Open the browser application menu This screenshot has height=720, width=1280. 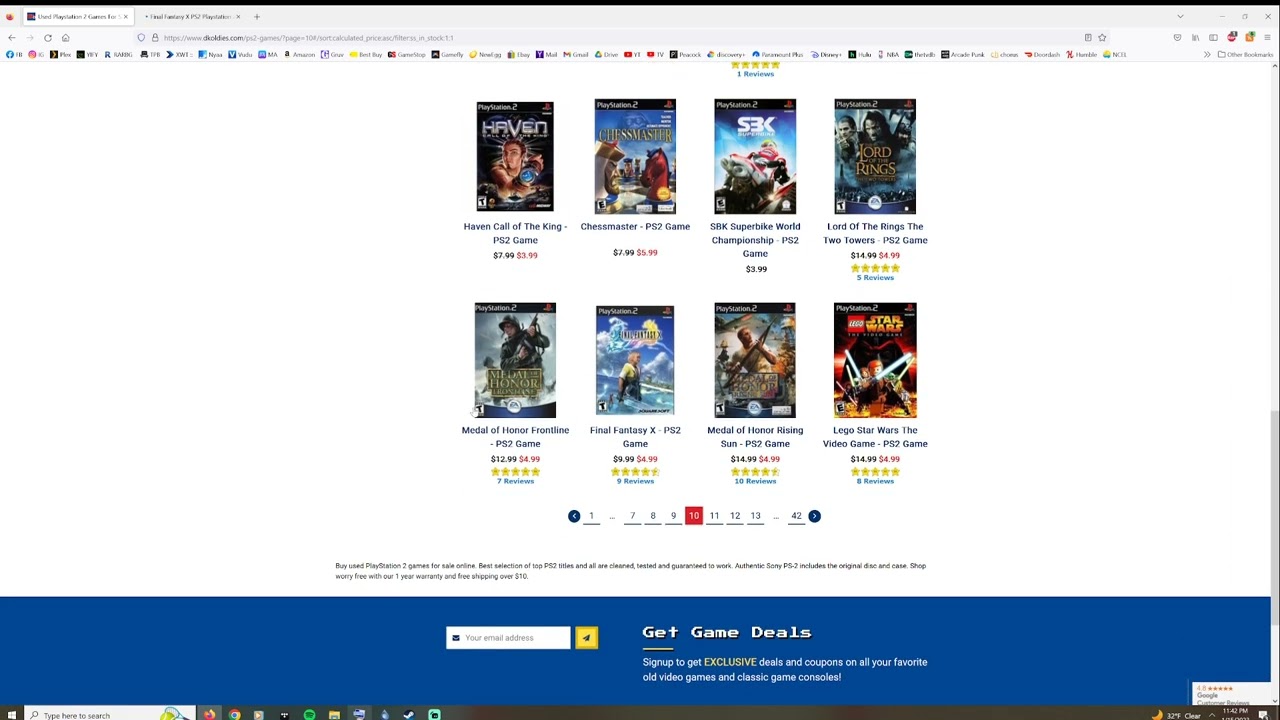(x=1267, y=38)
